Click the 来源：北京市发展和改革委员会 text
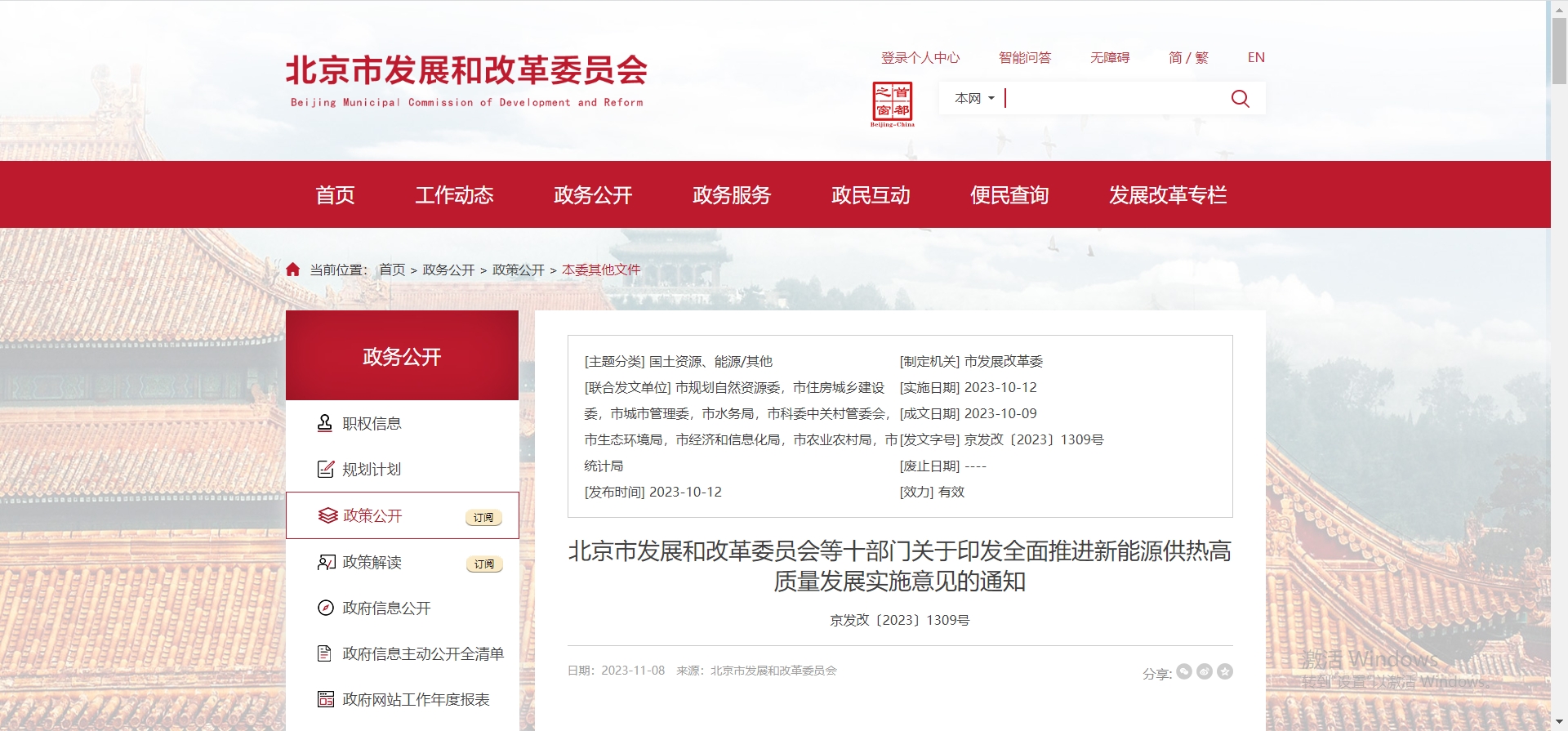This screenshot has height=731, width=1568. pyautogui.click(x=756, y=671)
